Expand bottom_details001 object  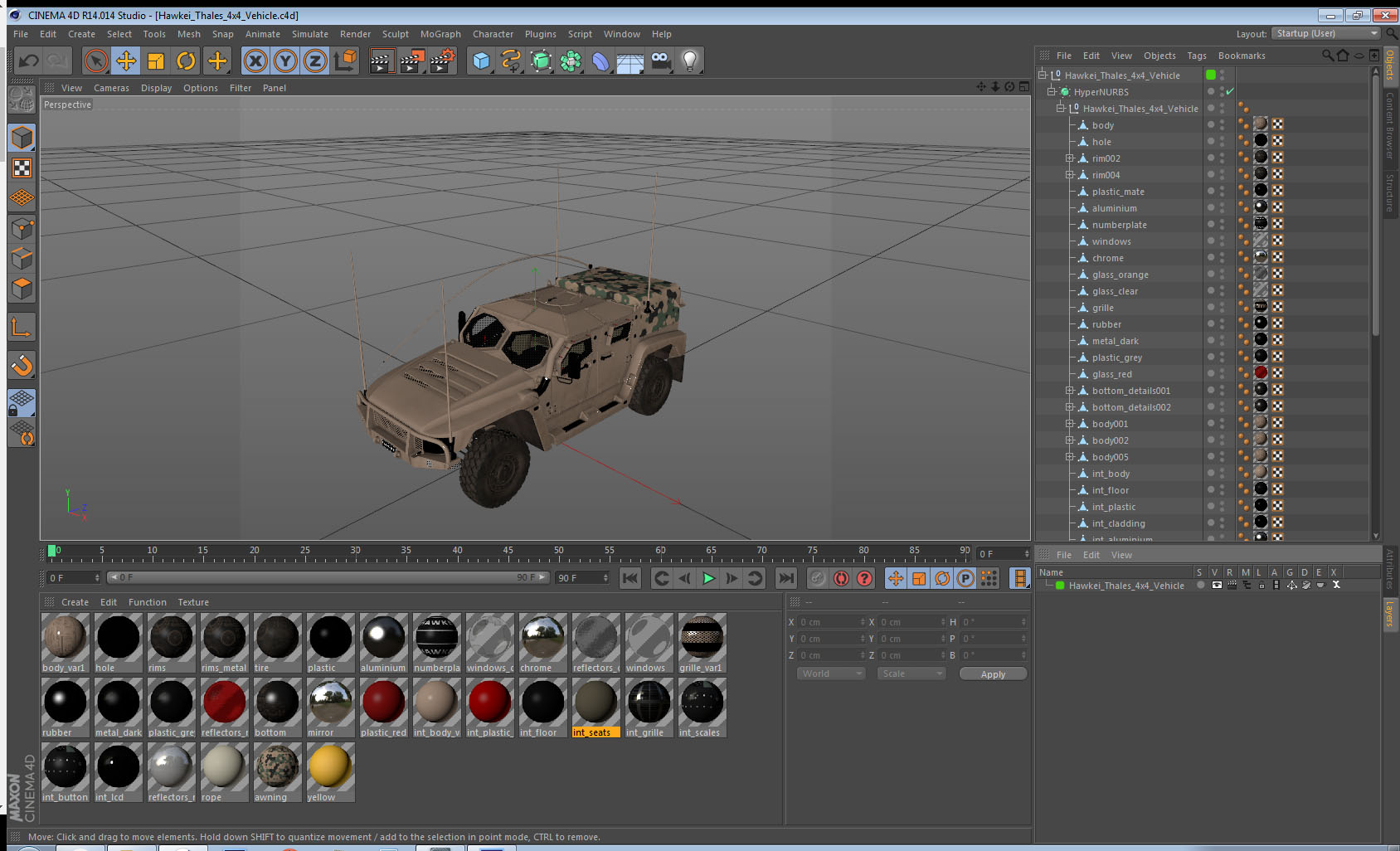[x=1070, y=391]
